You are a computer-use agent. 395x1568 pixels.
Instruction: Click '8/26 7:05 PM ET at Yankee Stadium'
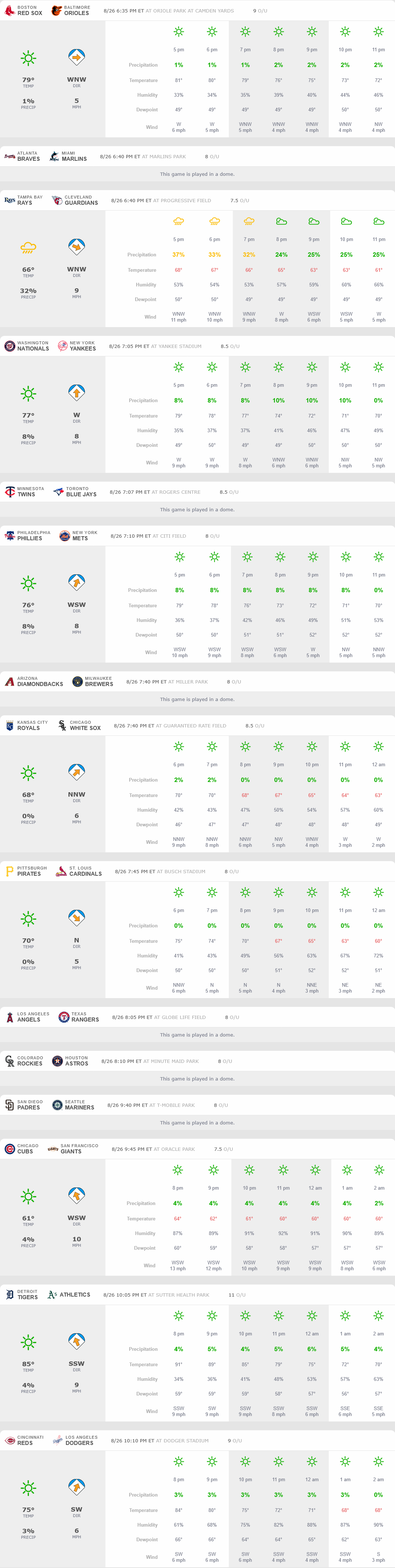coord(155,346)
